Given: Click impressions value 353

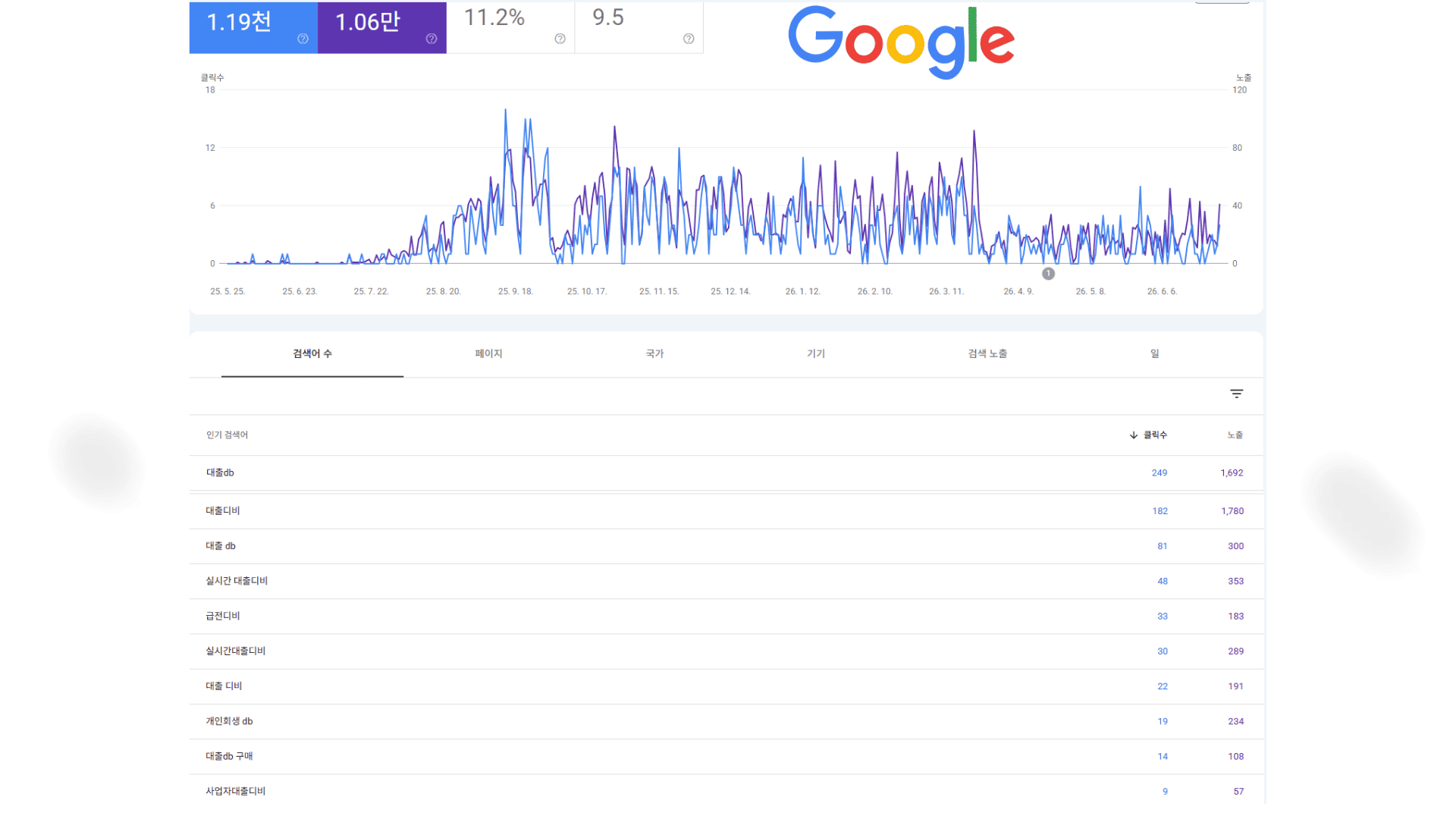Looking at the screenshot, I should [1236, 582].
